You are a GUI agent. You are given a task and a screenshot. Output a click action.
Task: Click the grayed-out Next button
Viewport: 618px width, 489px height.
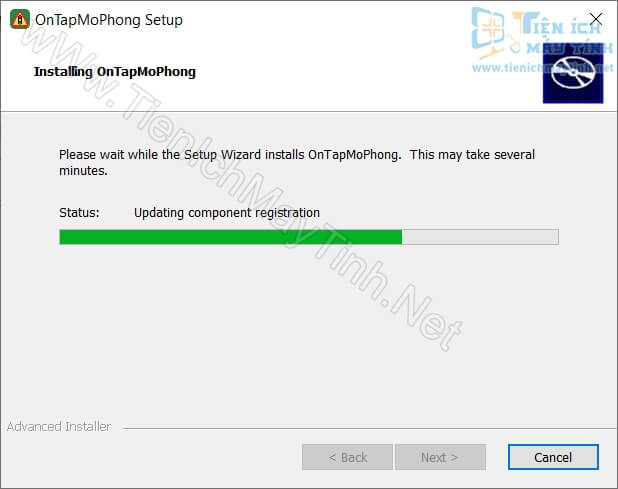tap(440, 457)
